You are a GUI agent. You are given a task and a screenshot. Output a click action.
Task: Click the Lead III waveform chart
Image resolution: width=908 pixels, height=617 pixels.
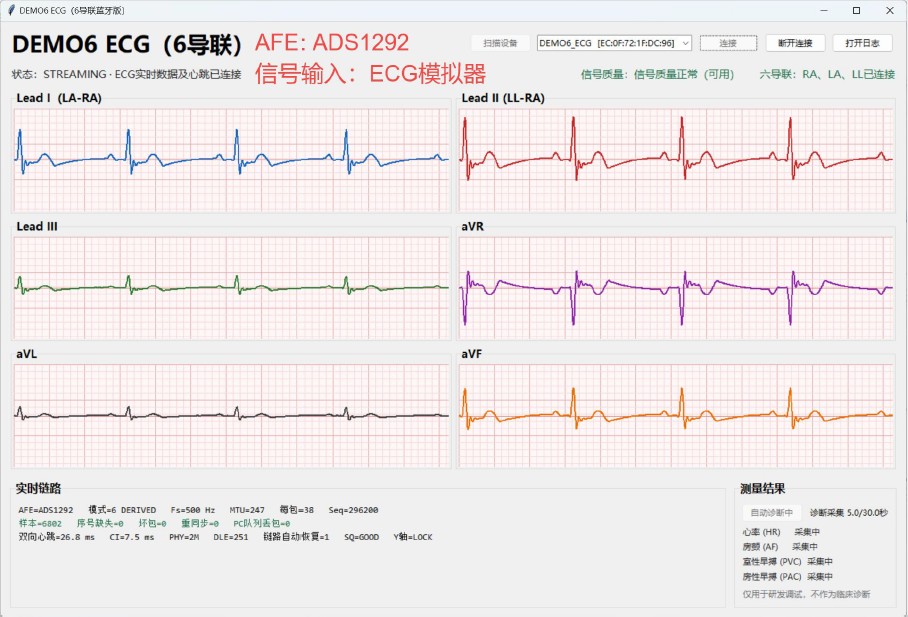(x=232, y=288)
